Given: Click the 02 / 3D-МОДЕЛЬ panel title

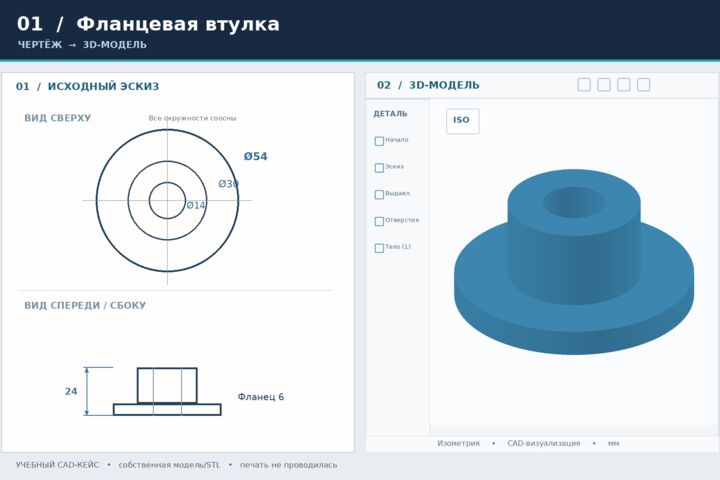Looking at the screenshot, I should 428,85.
